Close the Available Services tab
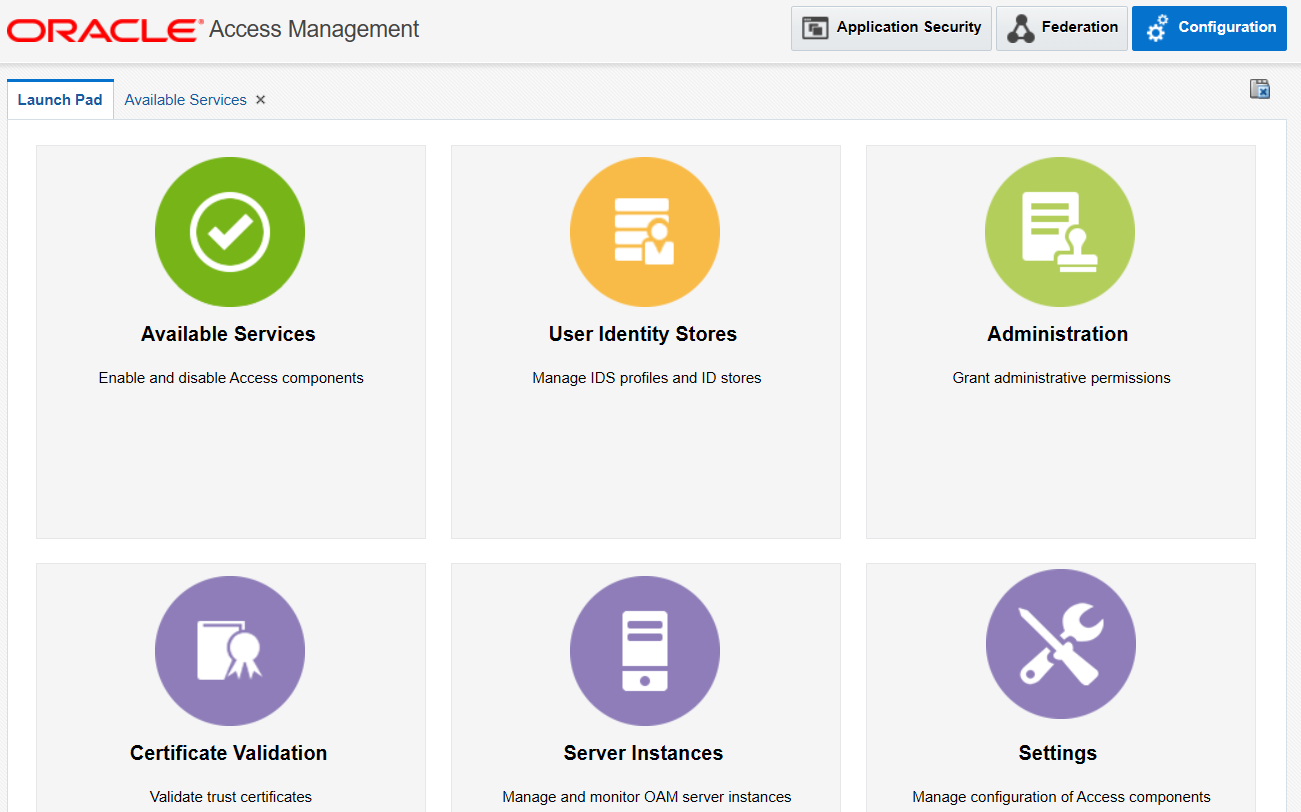Viewport: 1301px width, 812px height. pyautogui.click(x=261, y=100)
